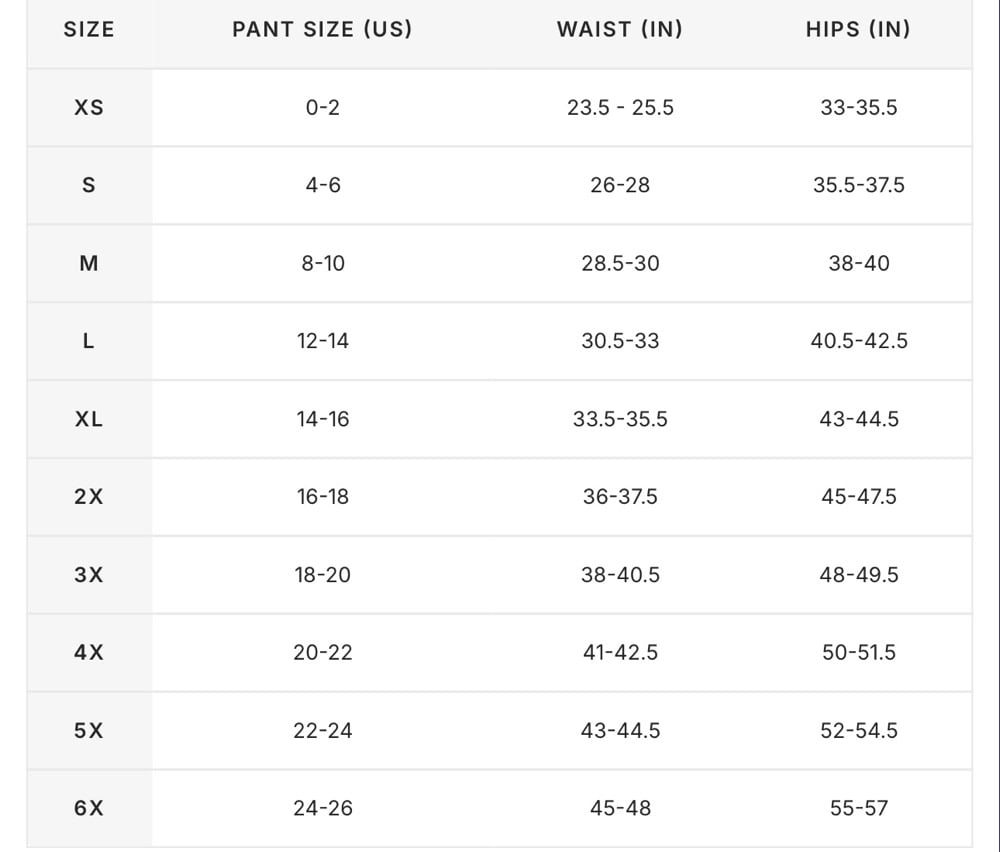Viewport: 1000px width, 852px height.
Task: Select the XS size row label
Action: [89, 108]
